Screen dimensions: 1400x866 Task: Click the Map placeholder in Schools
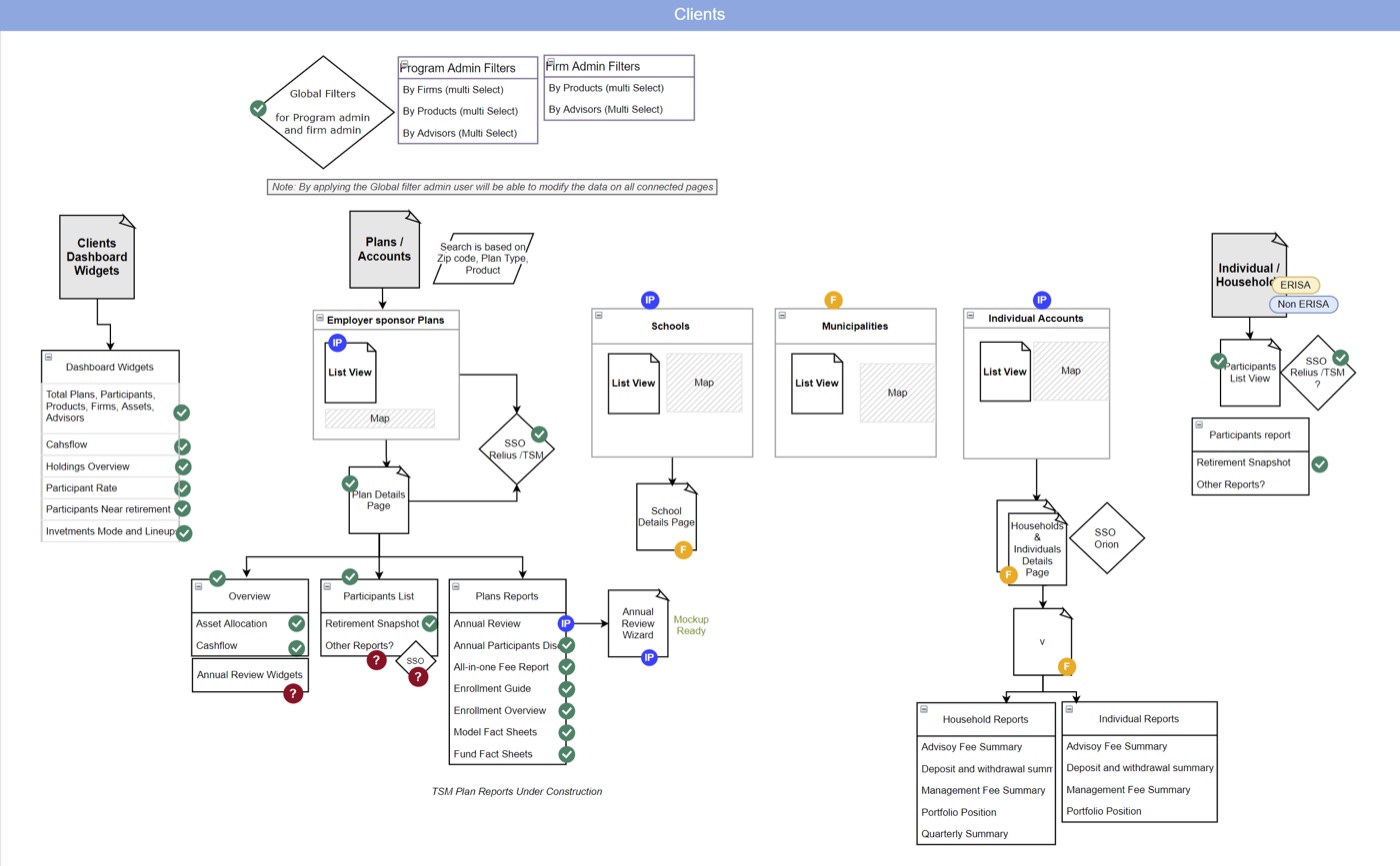click(704, 383)
